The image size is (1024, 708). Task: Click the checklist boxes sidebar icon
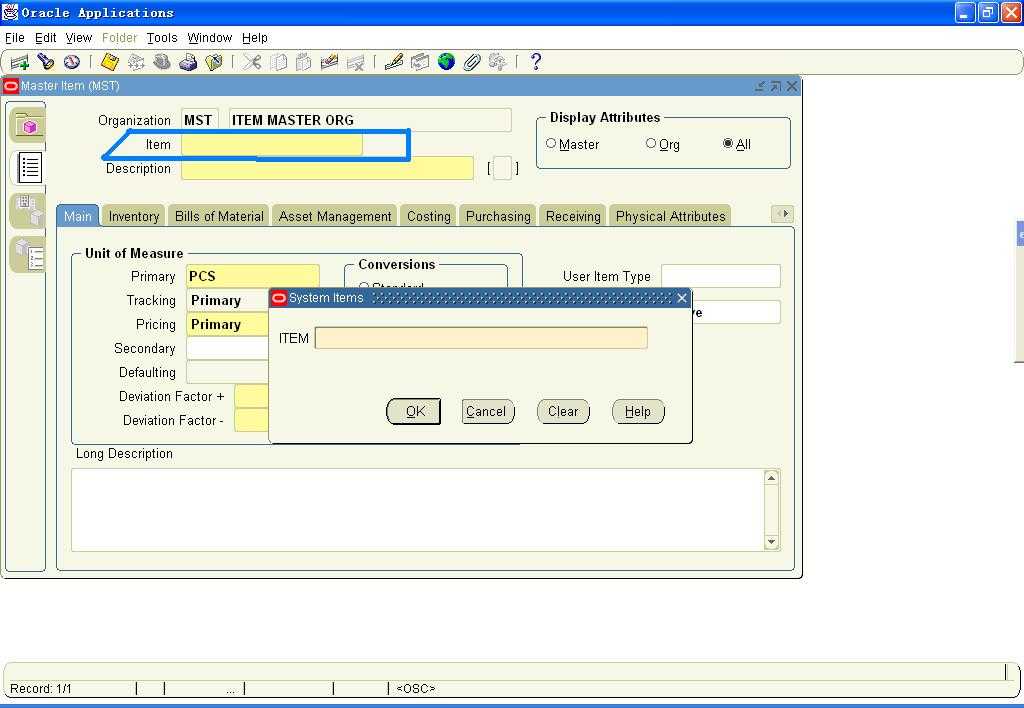pos(28,253)
